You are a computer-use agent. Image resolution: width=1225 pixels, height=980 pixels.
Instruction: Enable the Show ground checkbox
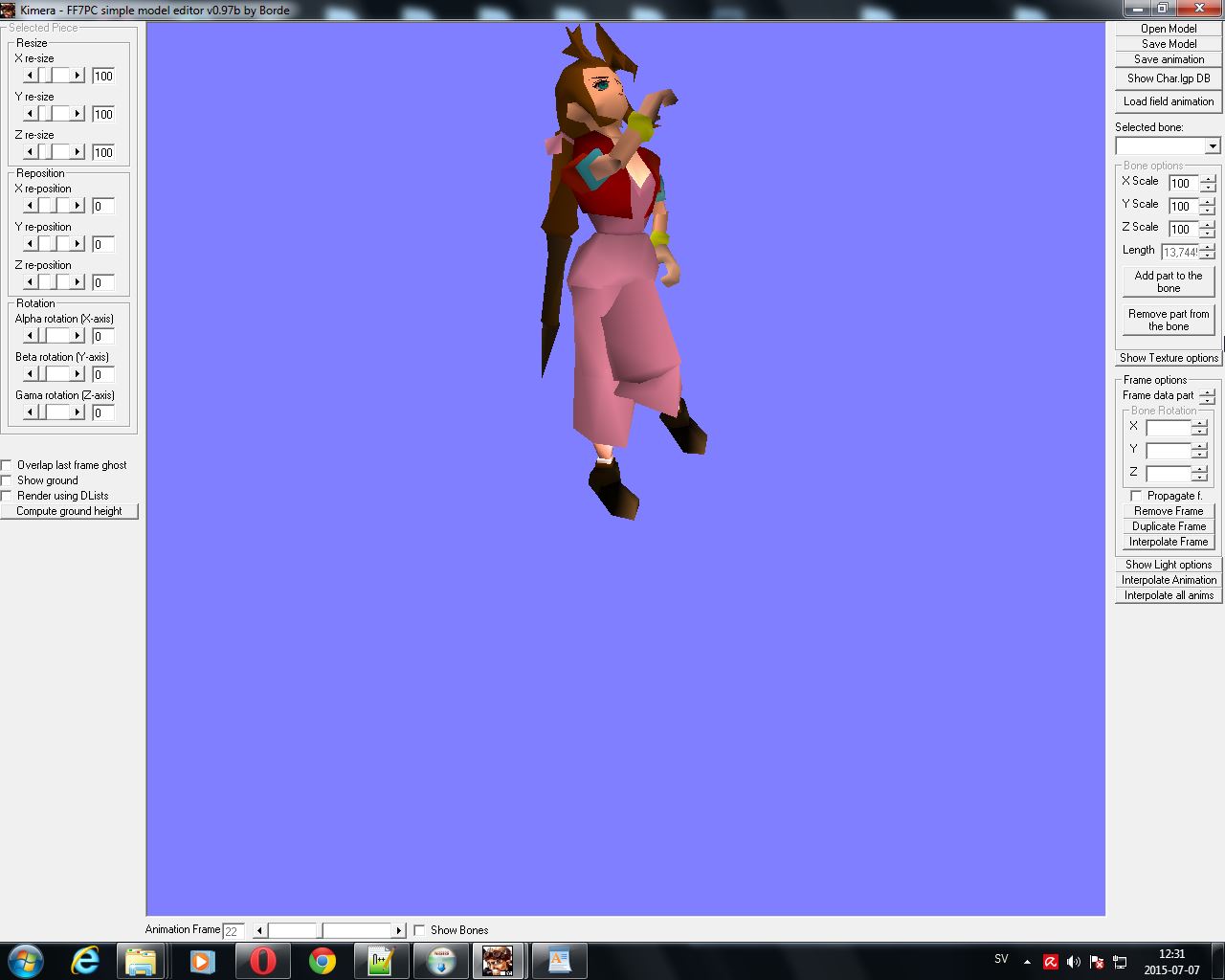(x=7, y=480)
